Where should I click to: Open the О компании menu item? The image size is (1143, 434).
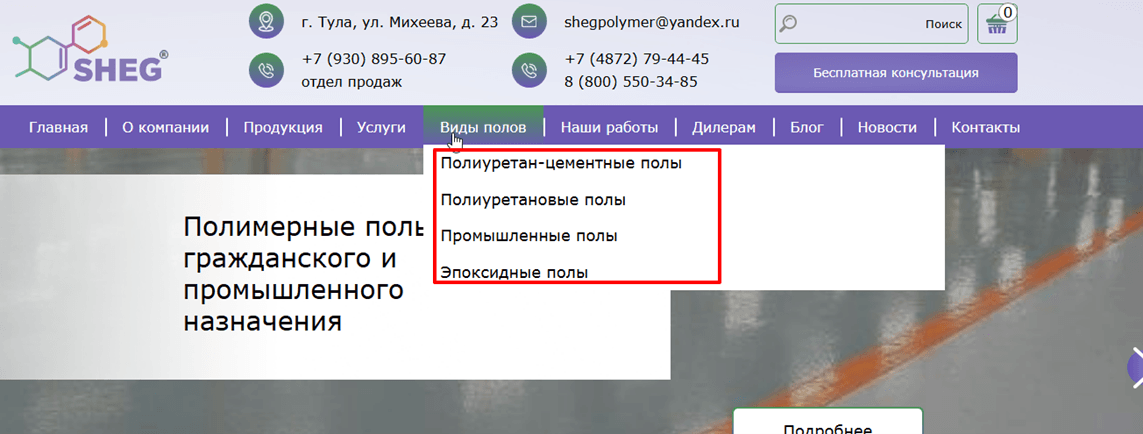point(165,128)
